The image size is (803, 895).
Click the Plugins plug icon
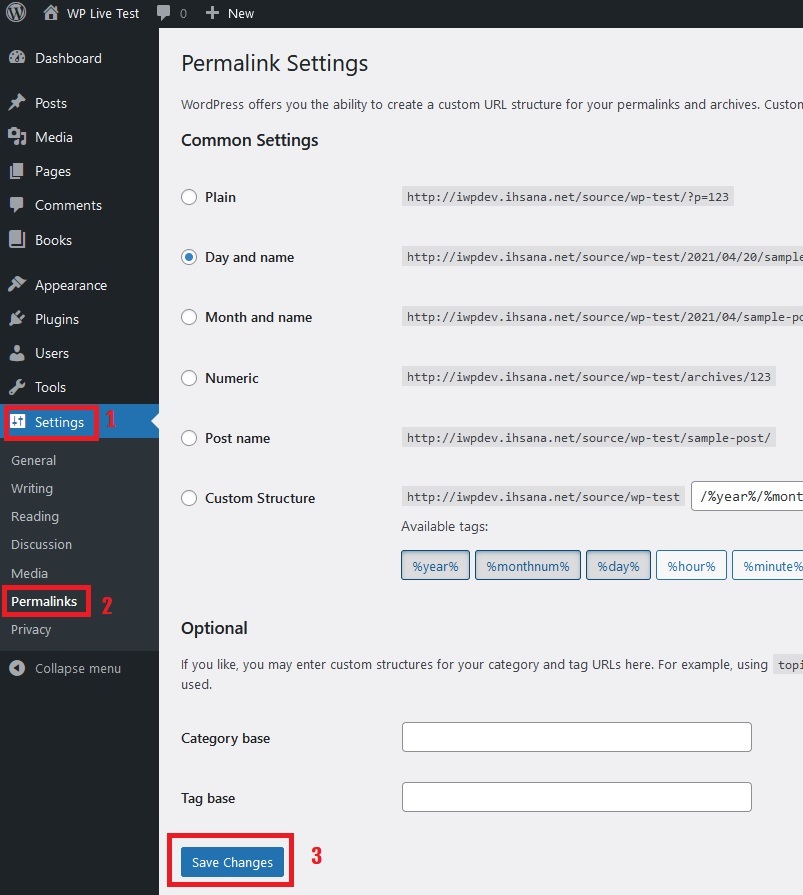(x=17, y=319)
